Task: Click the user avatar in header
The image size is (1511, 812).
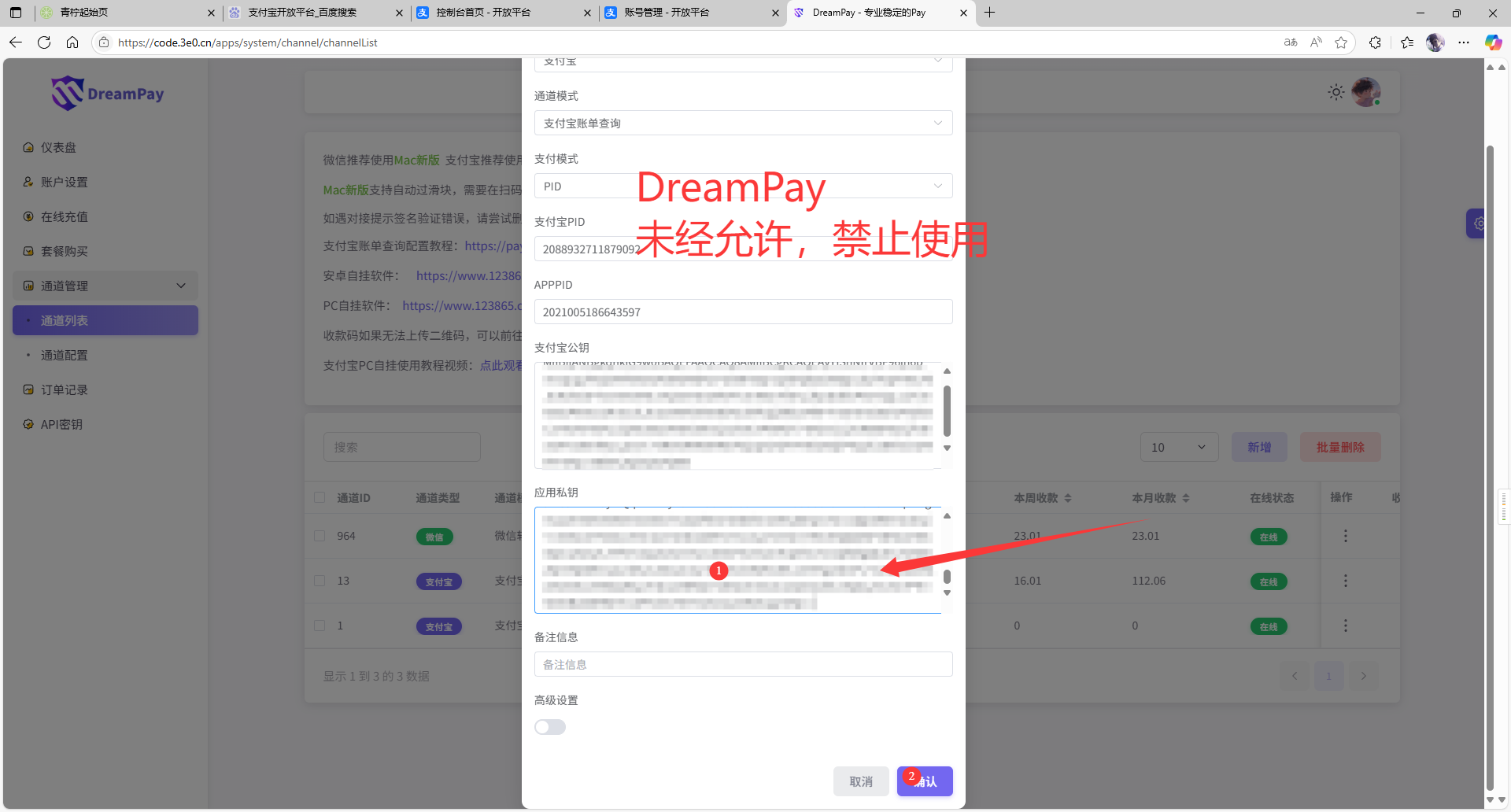Action: tap(1365, 93)
